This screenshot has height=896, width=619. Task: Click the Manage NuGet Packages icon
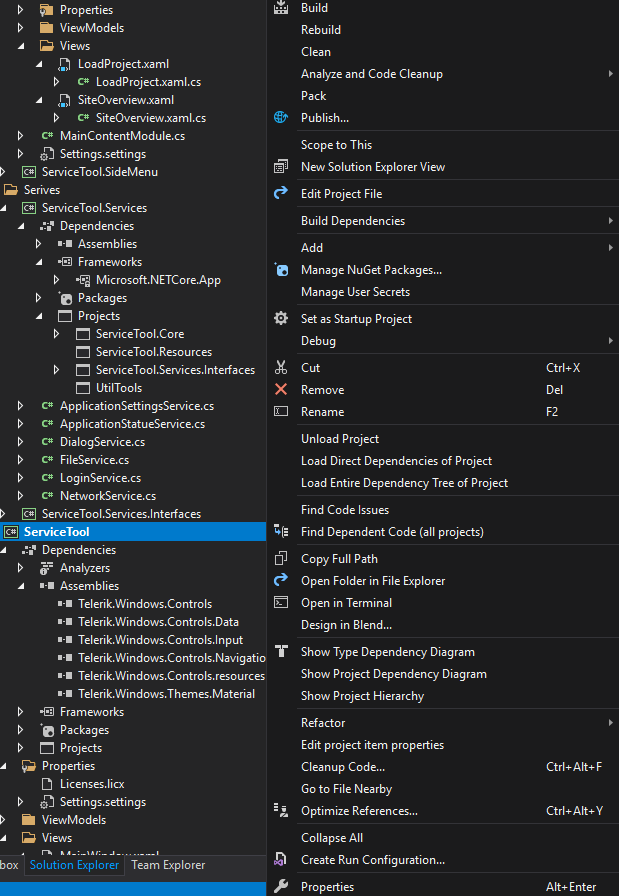click(281, 270)
